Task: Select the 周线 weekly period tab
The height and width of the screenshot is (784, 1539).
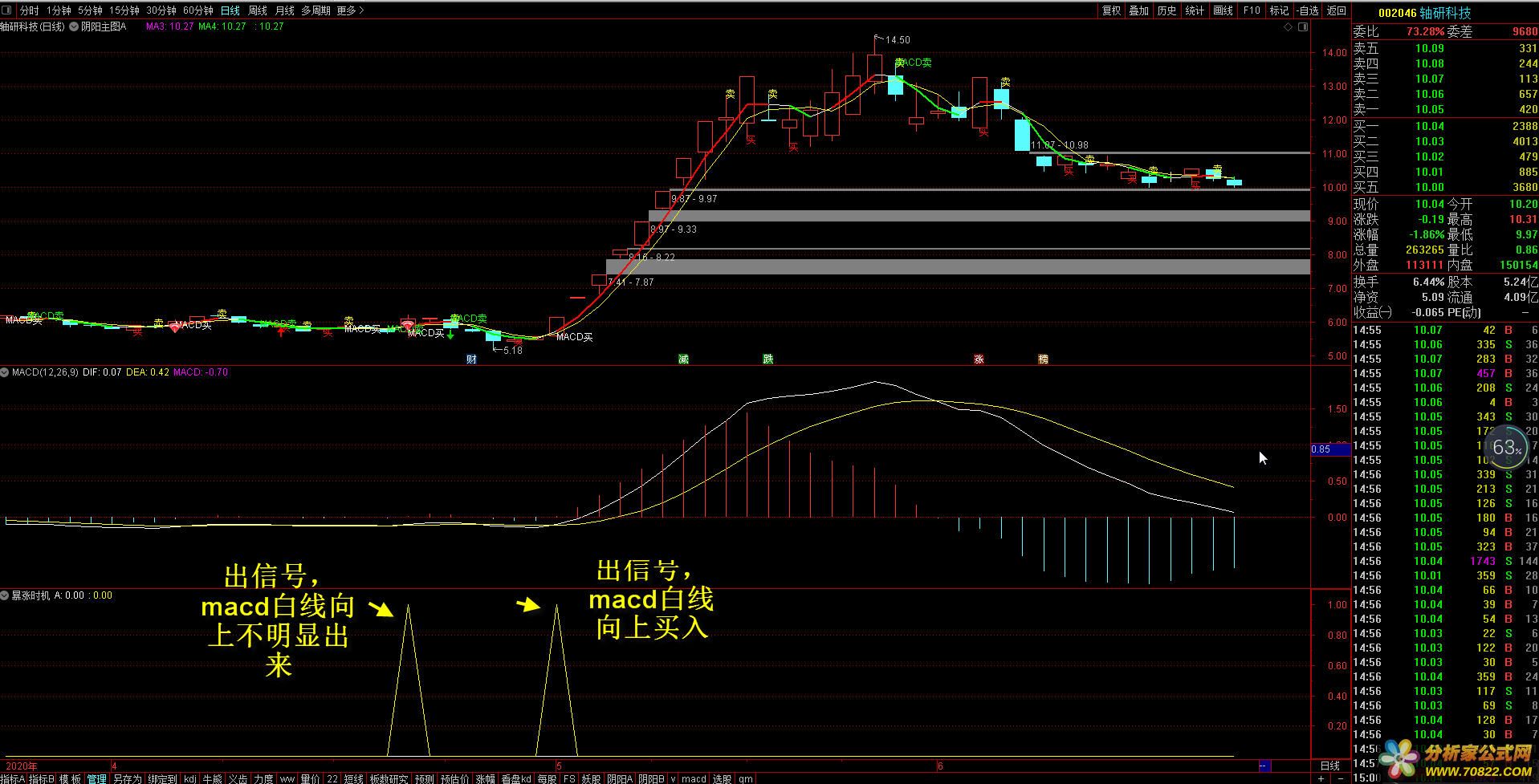Action: tap(257, 10)
